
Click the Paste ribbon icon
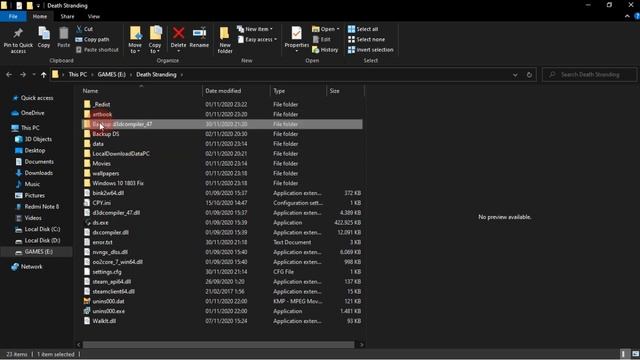pyautogui.click(x=63, y=38)
